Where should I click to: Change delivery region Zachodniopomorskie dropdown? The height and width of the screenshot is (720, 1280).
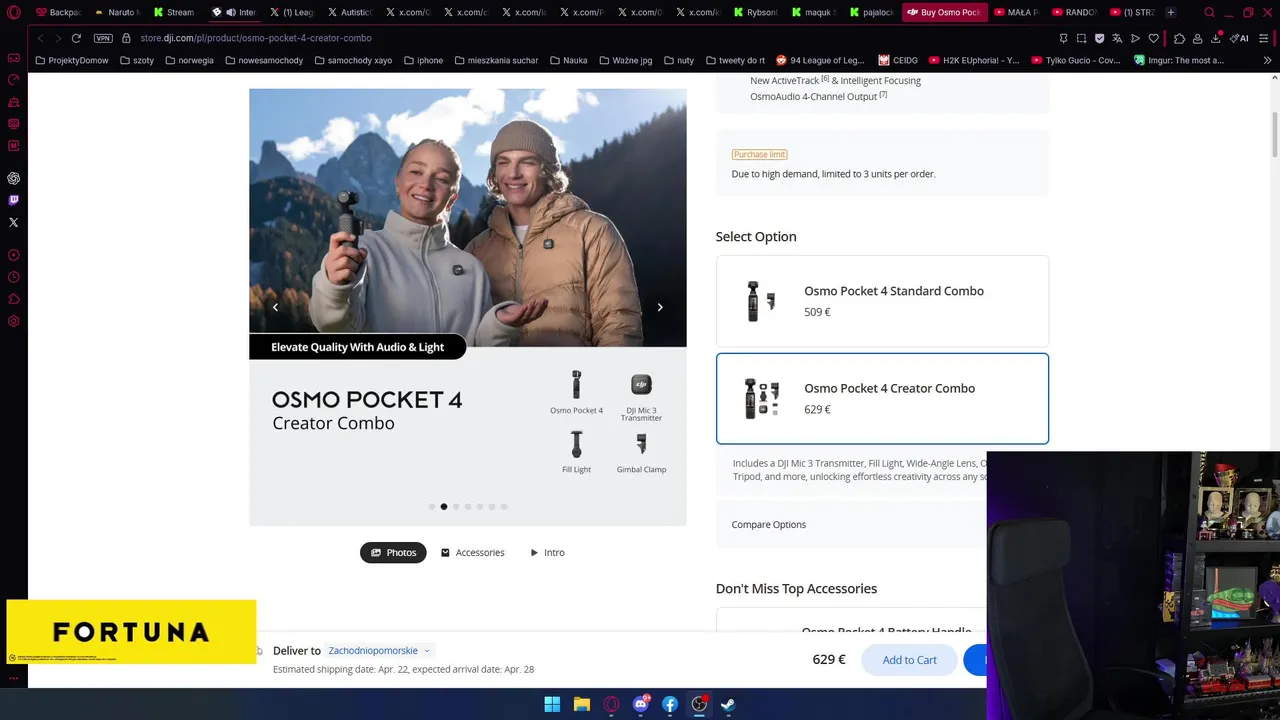tap(379, 650)
